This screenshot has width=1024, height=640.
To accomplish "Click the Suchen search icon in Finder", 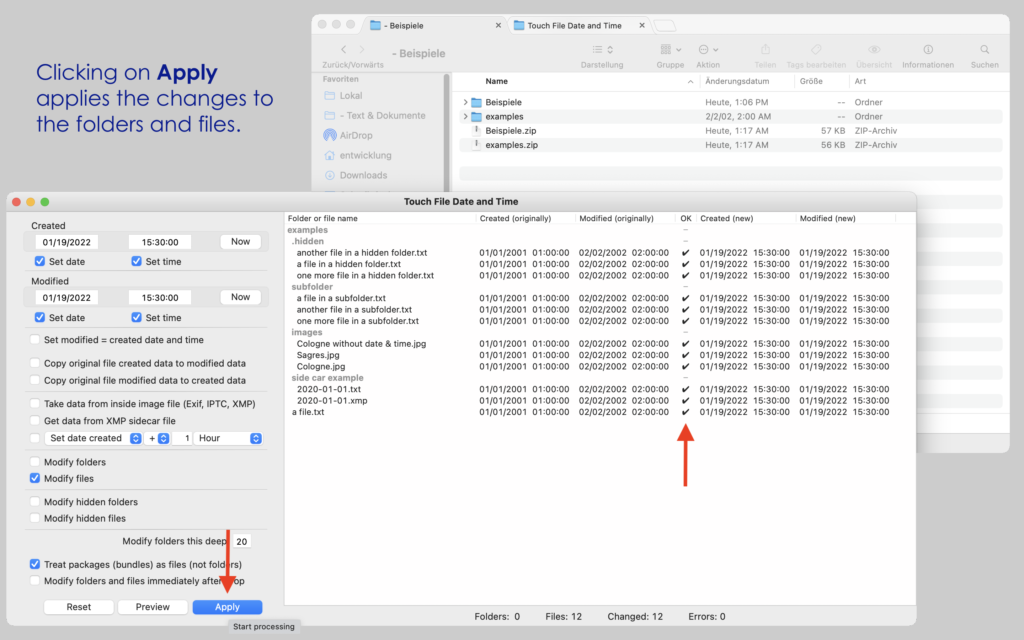I will 985,50.
